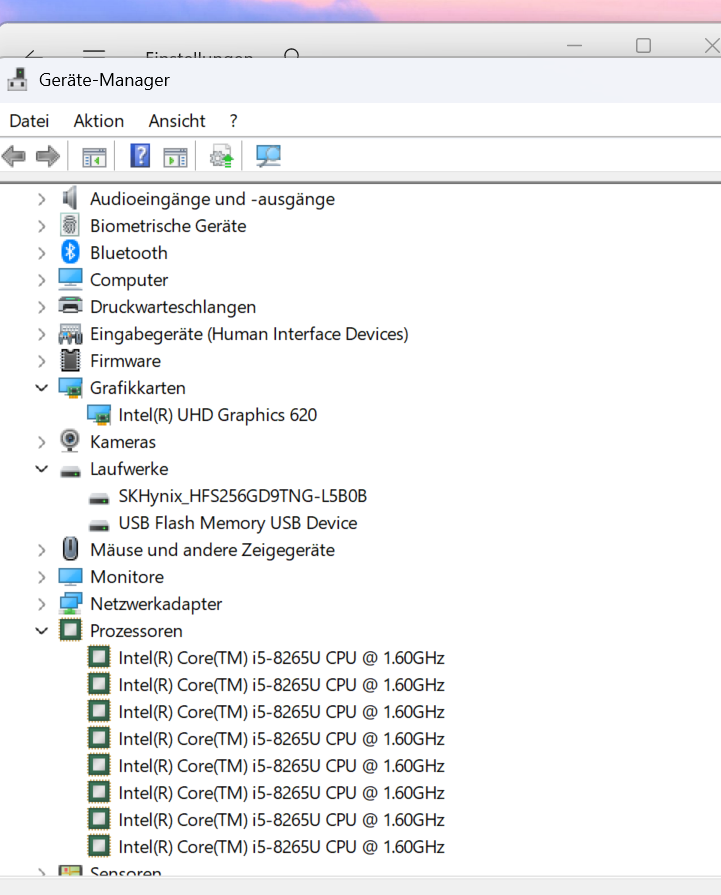
Task: Expand the Bluetooth node
Action: coord(41,253)
